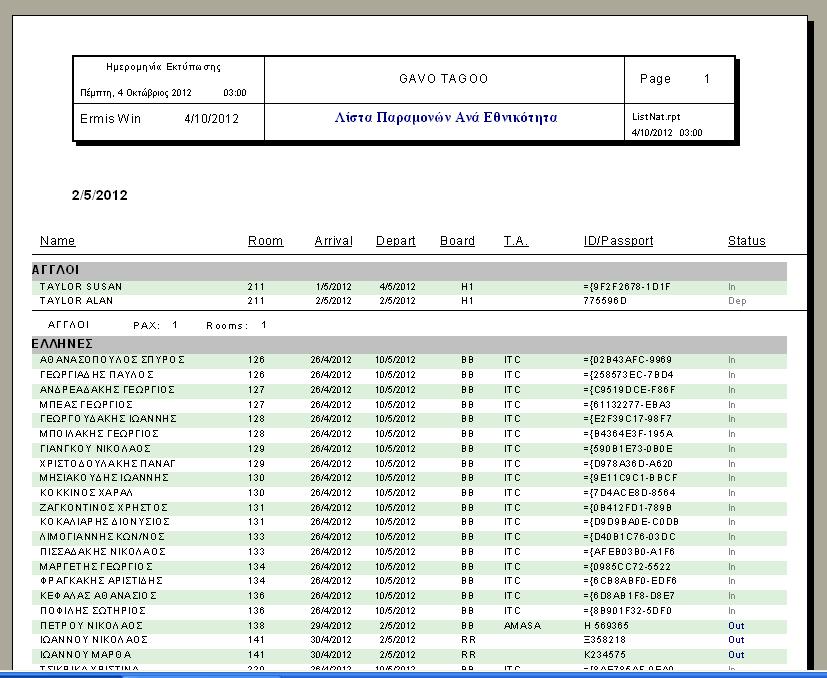The height and width of the screenshot is (678, 827).
Task: Click passport number K234575
Action: [x=604, y=655]
